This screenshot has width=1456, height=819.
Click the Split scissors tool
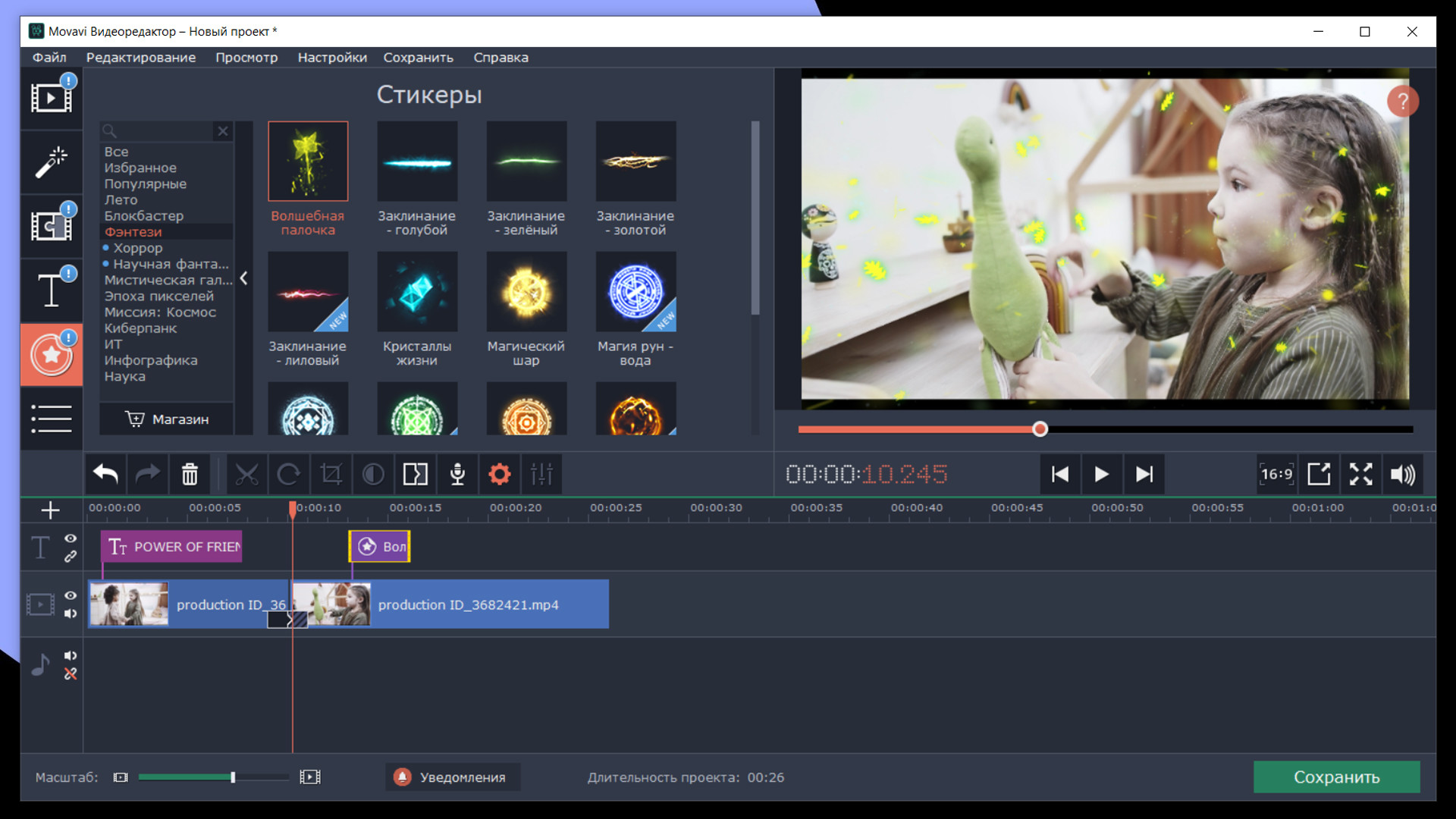click(x=246, y=475)
